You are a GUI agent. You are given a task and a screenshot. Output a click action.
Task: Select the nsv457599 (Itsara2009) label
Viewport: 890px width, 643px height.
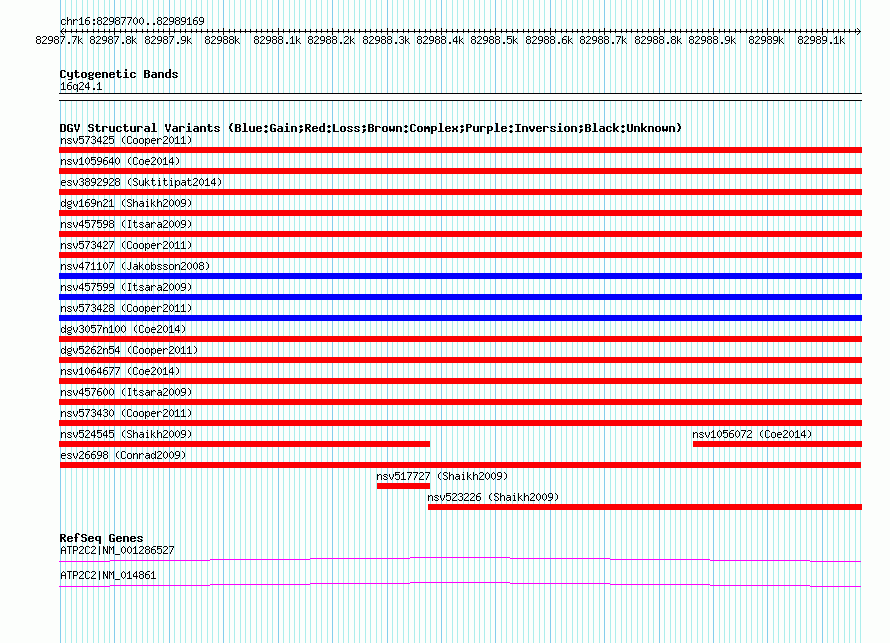(126, 287)
